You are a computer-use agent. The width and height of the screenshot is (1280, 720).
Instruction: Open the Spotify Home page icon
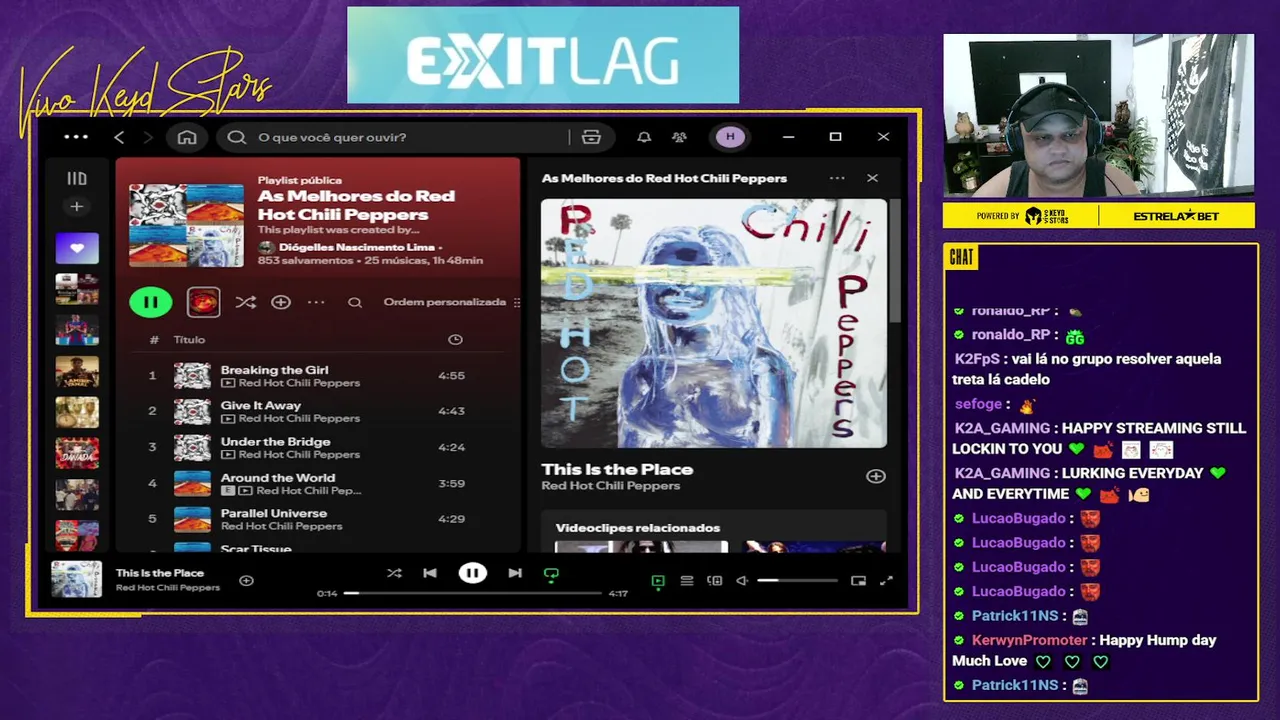187,137
